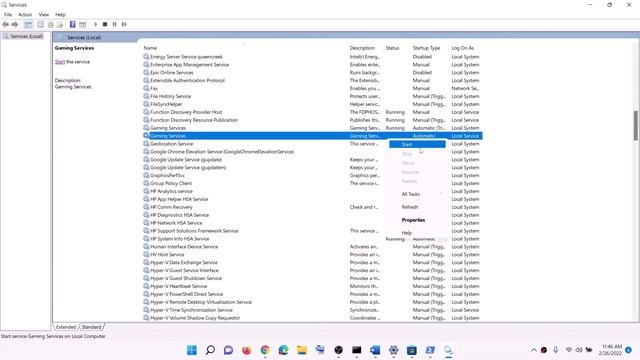Open Settings gear from the taskbar
This screenshot has height=360, width=640.
click(x=393, y=350)
